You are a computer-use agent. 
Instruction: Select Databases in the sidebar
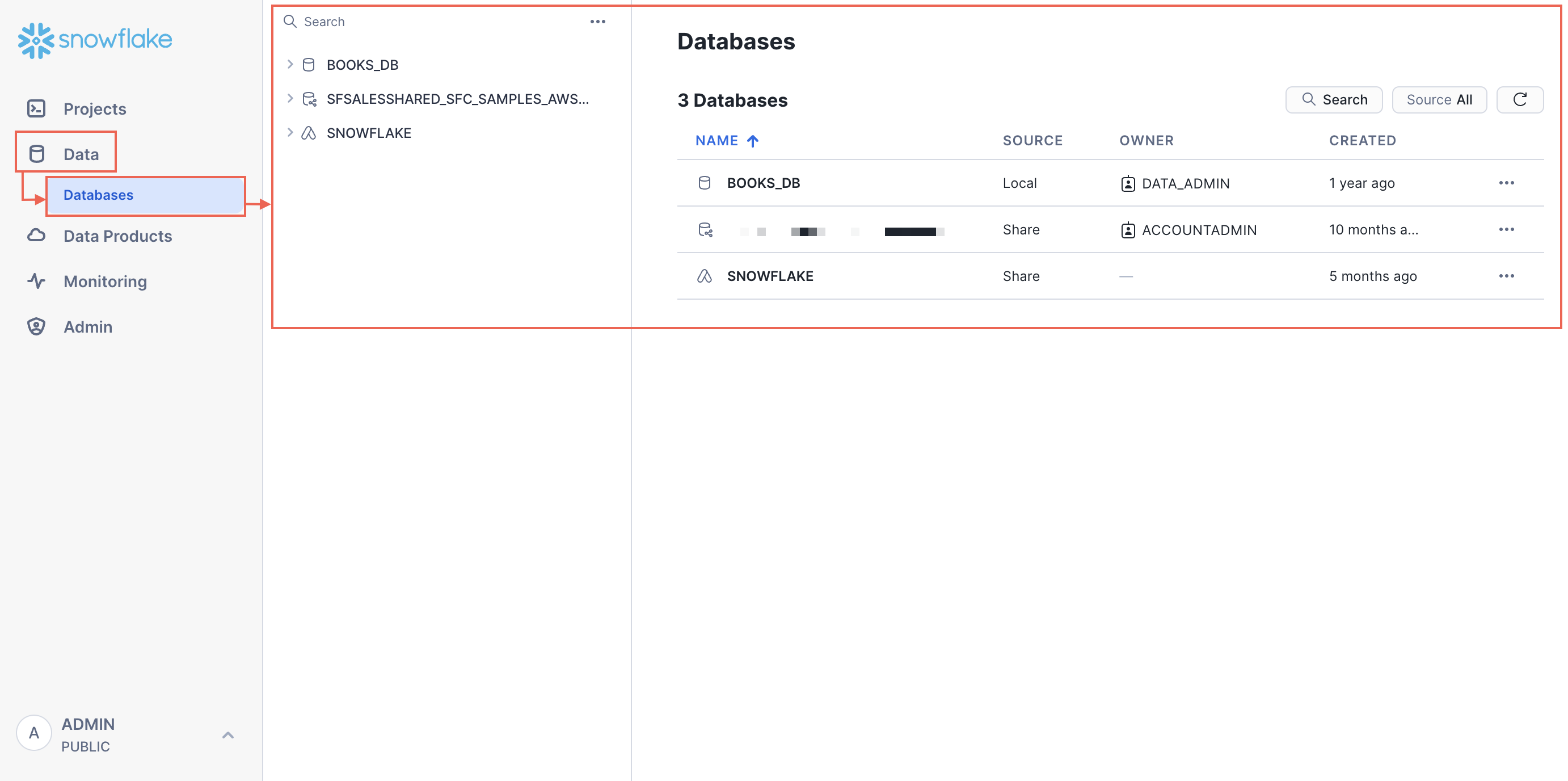(99, 195)
